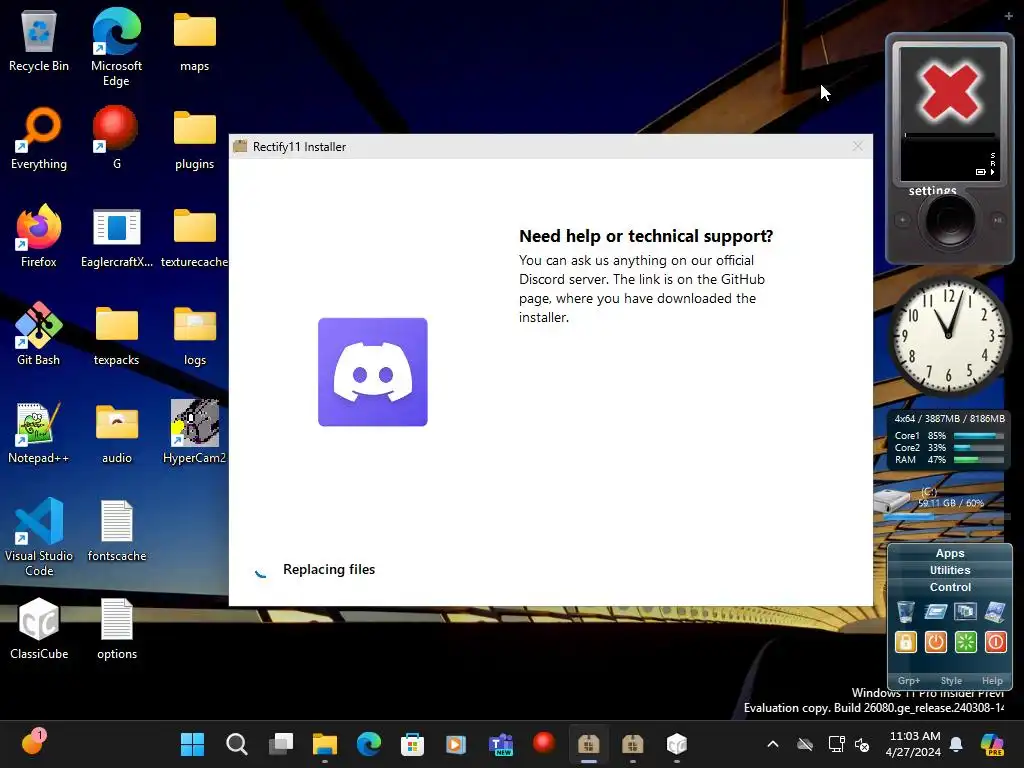The height and width of the screenshot is (768, 1024).
Task: Close the Rectify11 Installer window
Action: click(857, 146)
